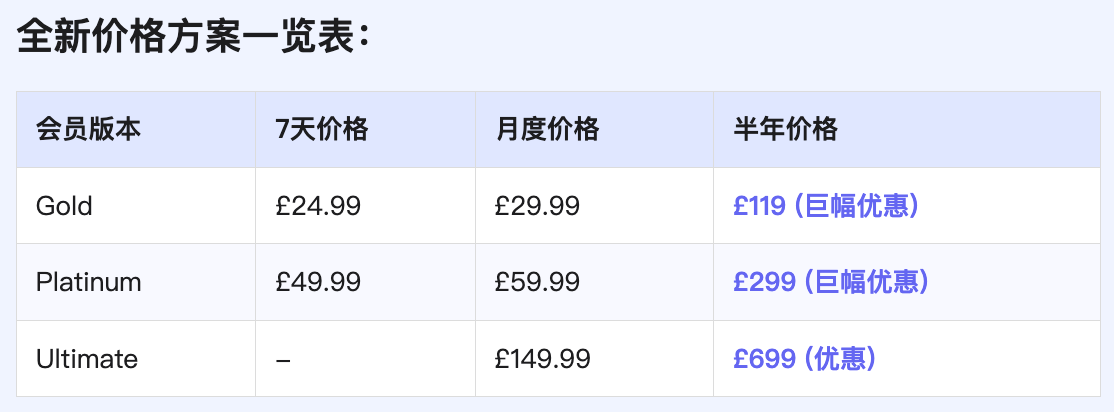Select the 月度价格 column header

coord(547,130)
